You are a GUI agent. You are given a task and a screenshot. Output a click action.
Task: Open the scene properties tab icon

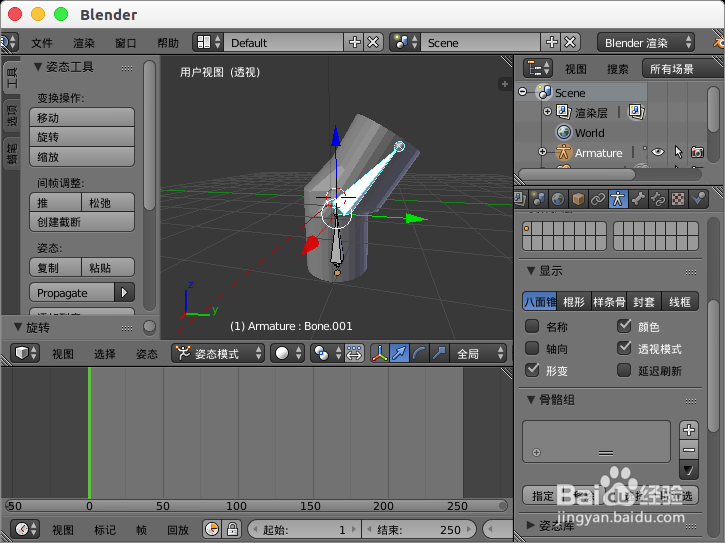coord(539,199)
